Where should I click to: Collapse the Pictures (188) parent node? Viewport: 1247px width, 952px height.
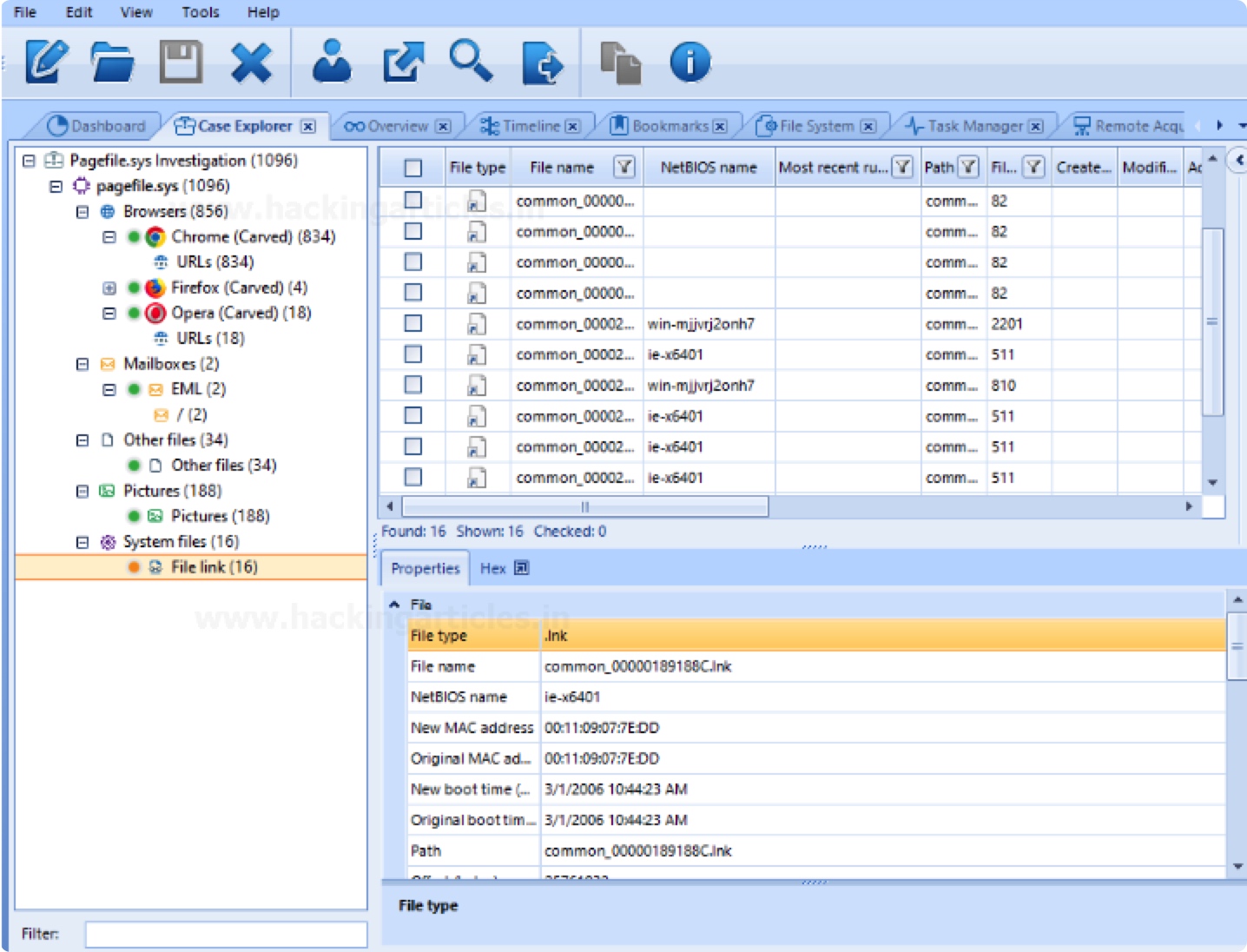click(x=82, y=492)
